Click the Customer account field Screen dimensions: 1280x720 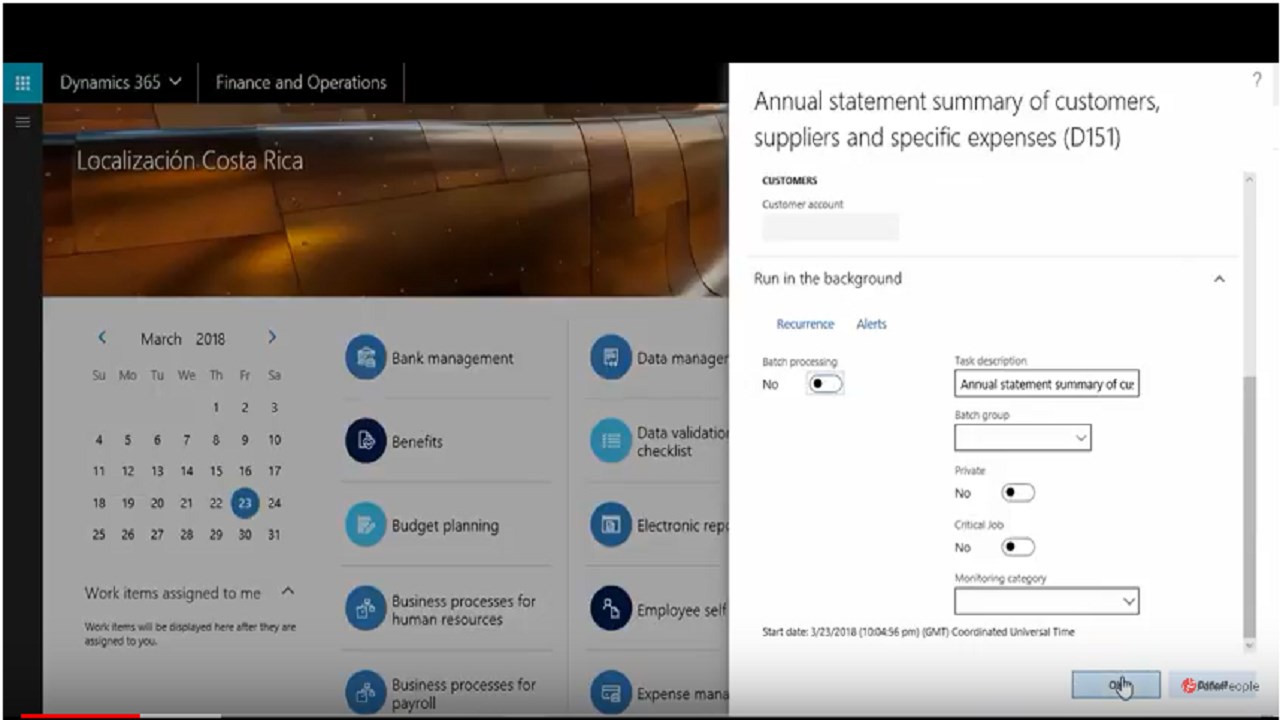point(830,227)
